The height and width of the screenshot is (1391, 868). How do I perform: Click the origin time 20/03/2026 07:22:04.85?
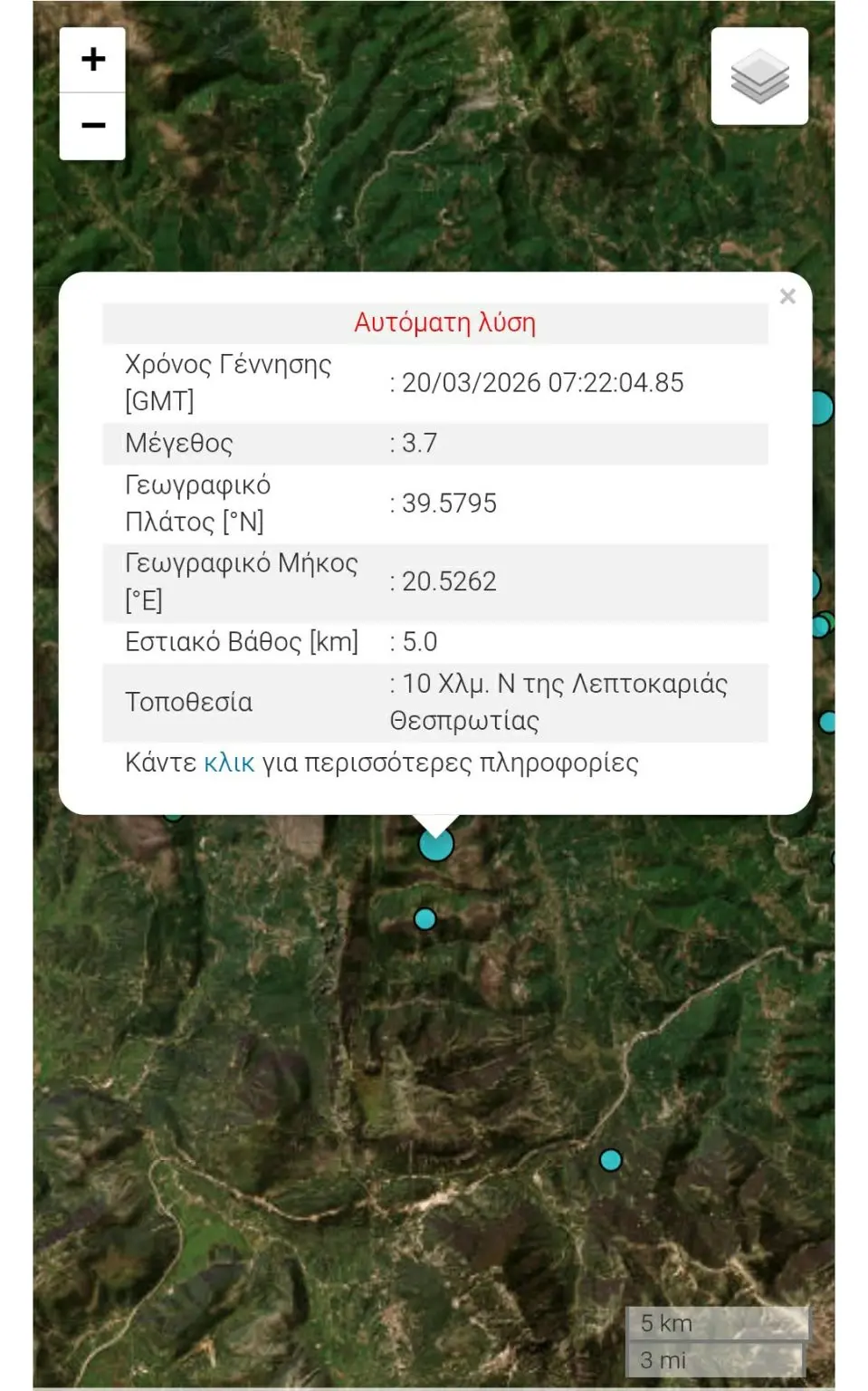(x=542, y=382)
